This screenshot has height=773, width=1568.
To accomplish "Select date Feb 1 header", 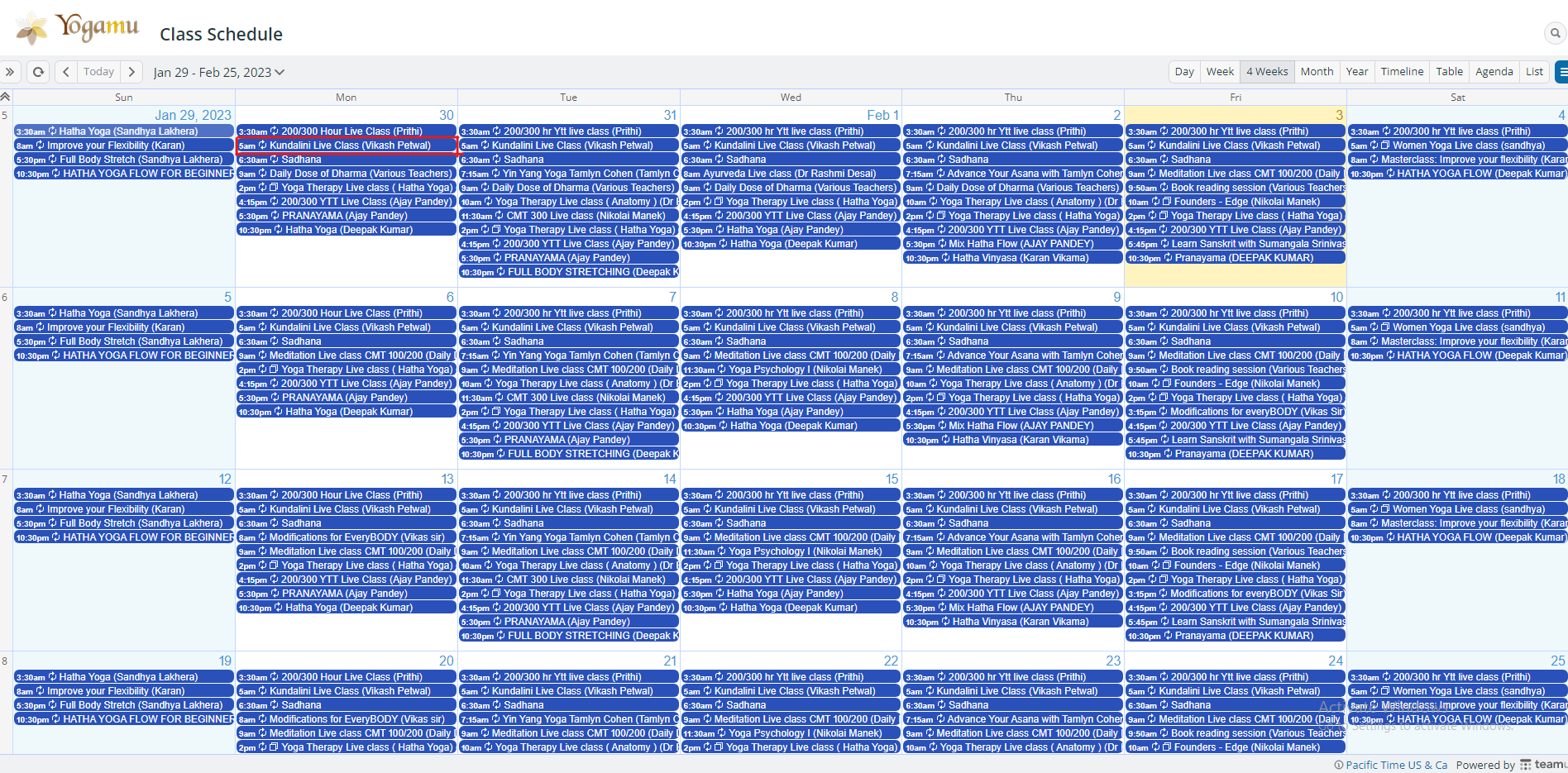I will click(x=882, y=115).
